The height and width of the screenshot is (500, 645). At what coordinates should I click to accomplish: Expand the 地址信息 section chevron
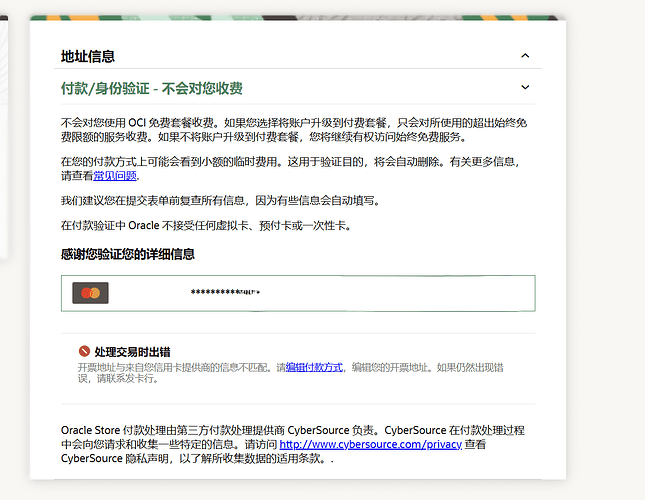click(525, 56)
